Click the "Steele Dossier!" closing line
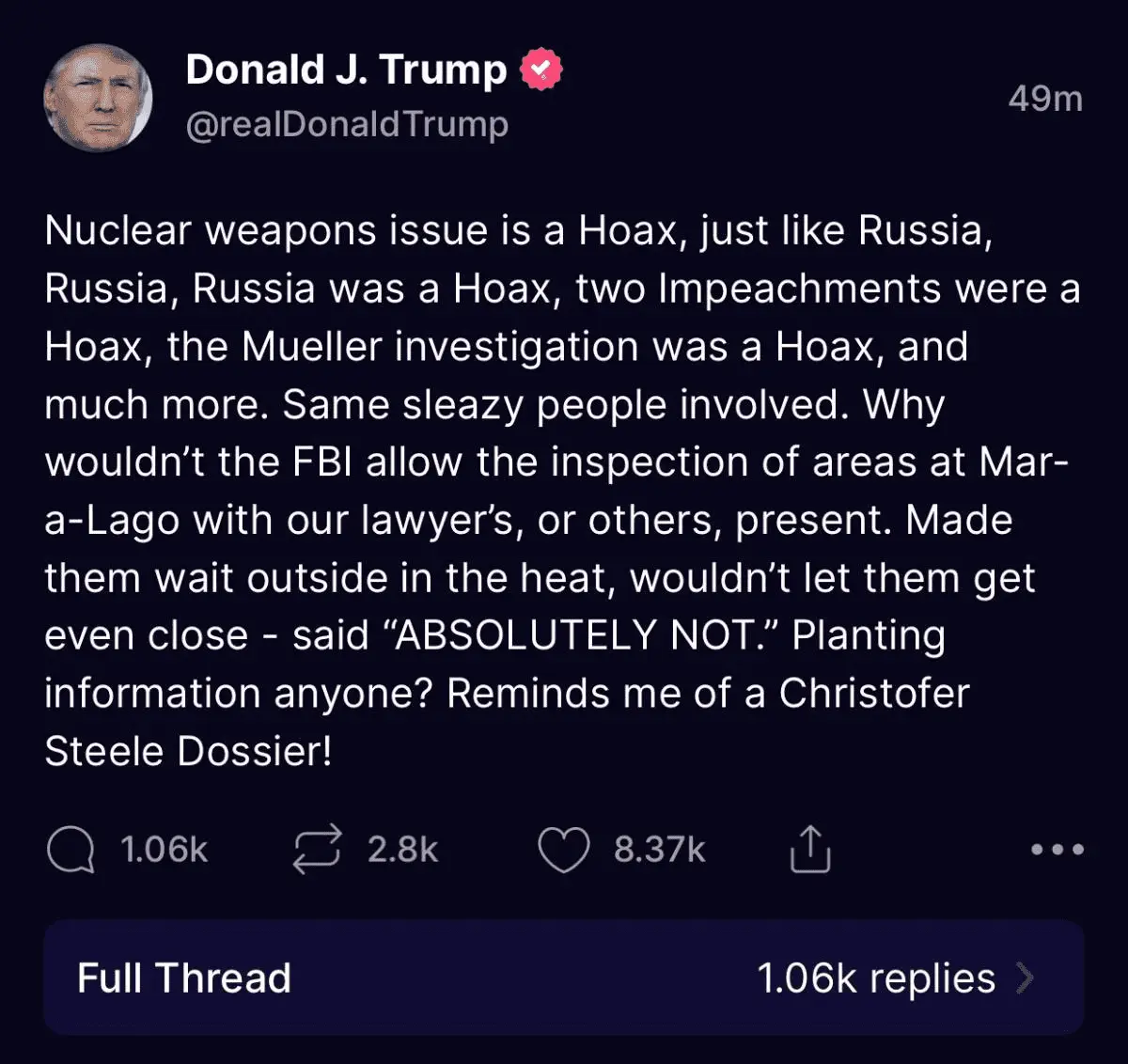 coord(188,751)
